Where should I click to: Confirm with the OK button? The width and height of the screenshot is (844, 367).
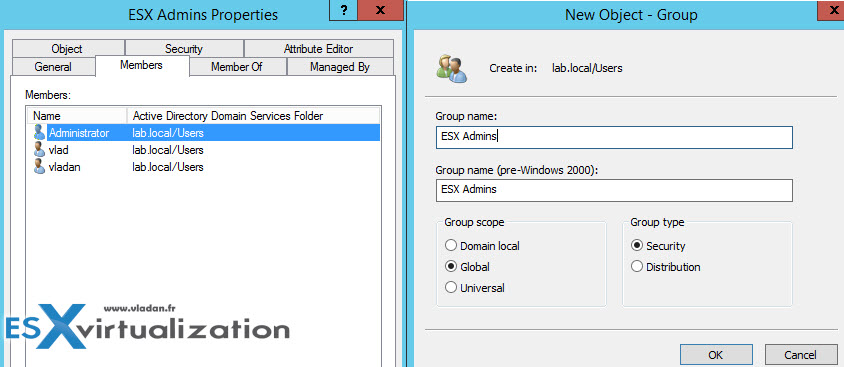pyautogui.click(x=715, y=355)
